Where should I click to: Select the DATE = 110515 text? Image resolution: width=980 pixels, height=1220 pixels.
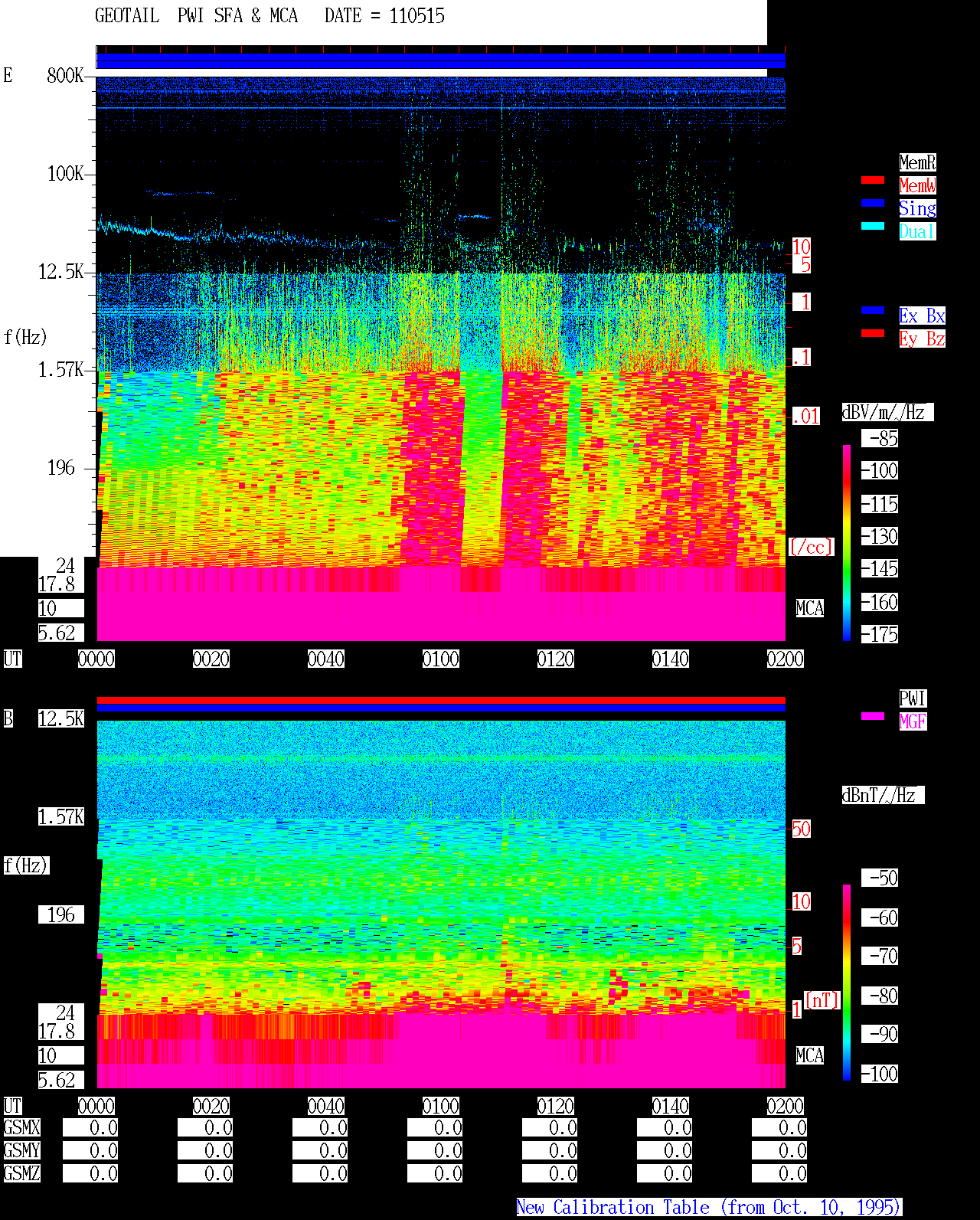point(384,15)
